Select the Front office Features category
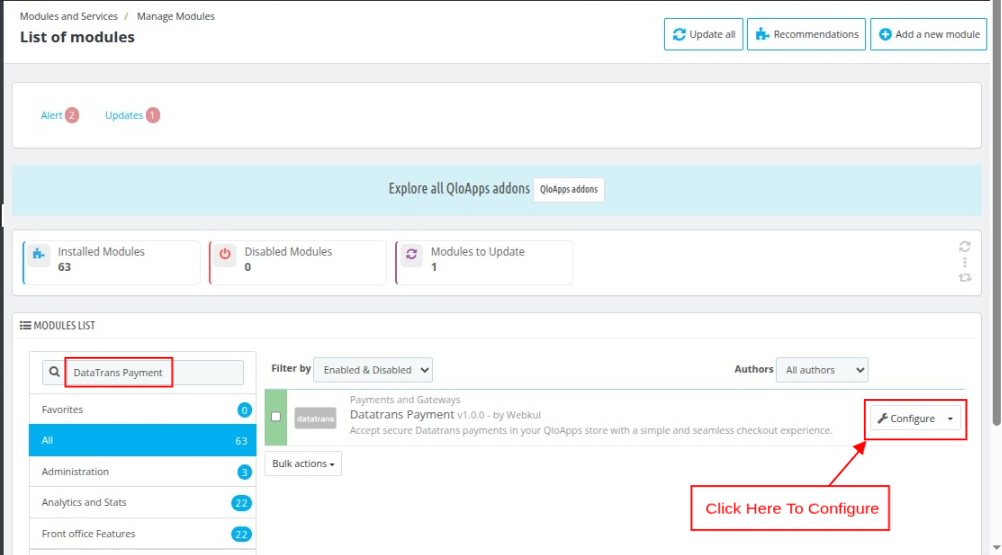The image size is (1002, 555). 143,533
